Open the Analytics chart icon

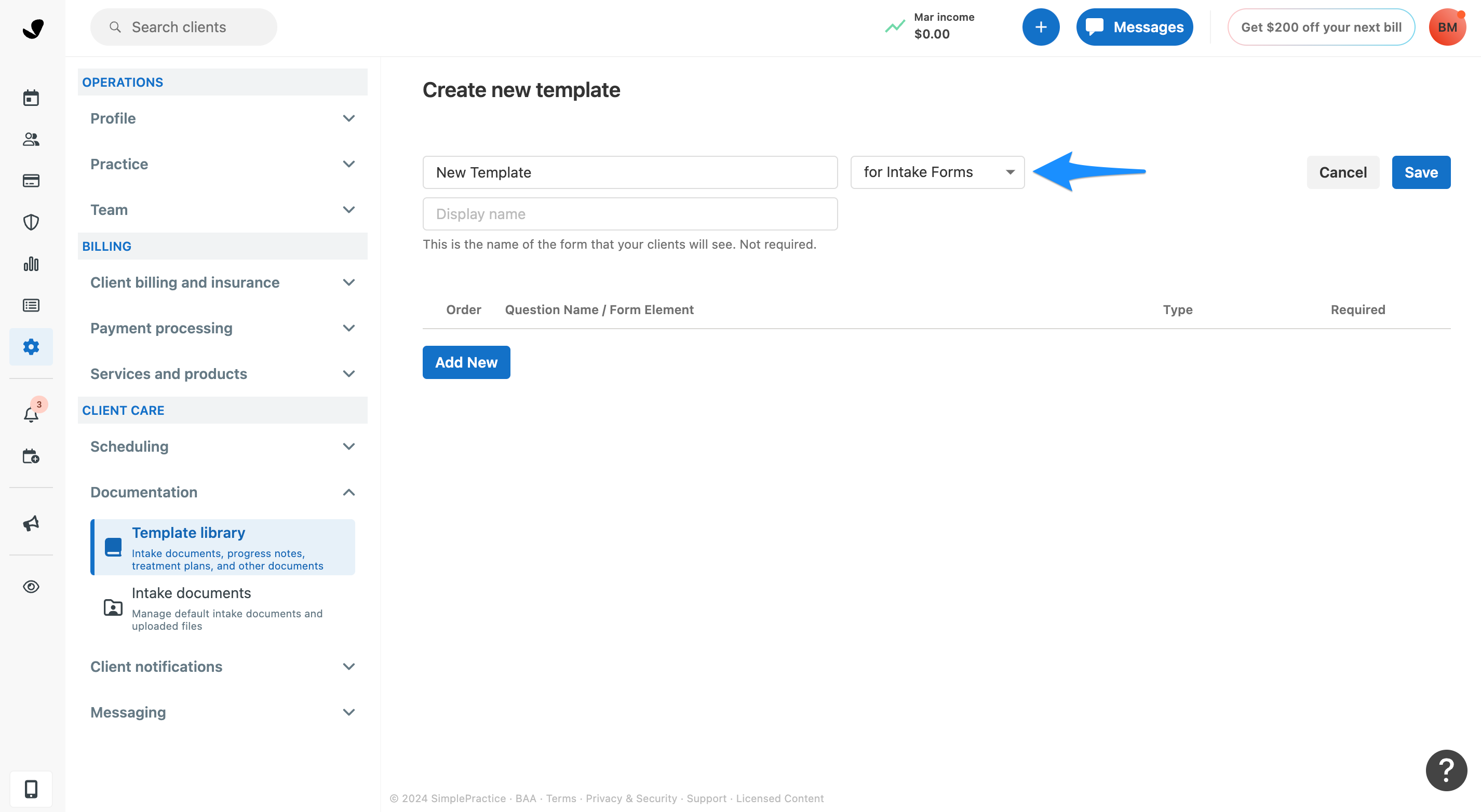pos(31,264)
